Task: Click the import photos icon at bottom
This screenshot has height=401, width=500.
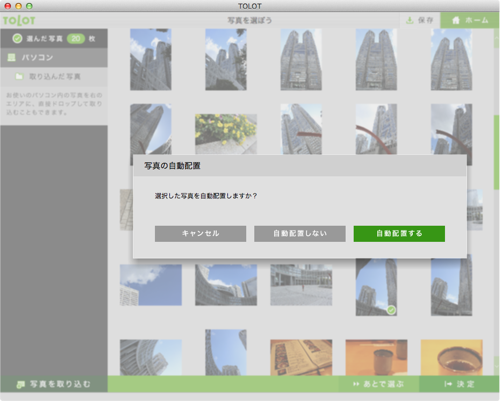Action: 21,385
